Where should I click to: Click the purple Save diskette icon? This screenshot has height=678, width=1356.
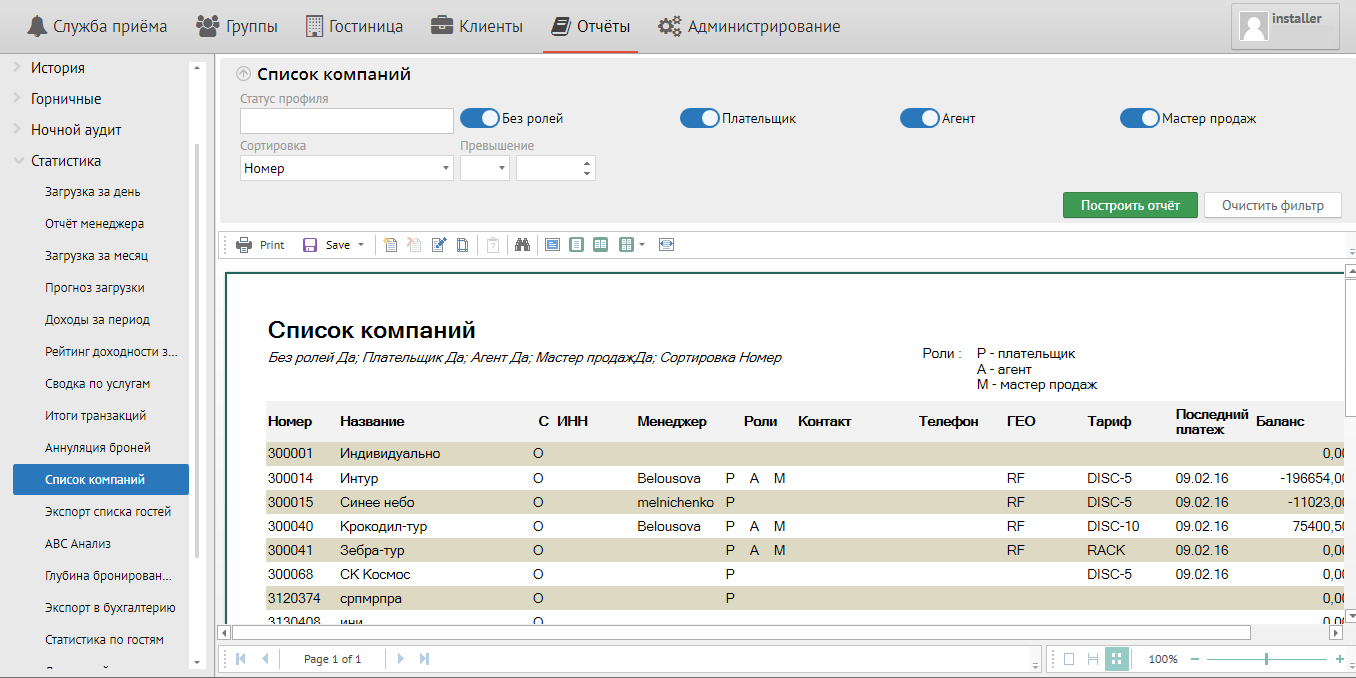(310, 245)
